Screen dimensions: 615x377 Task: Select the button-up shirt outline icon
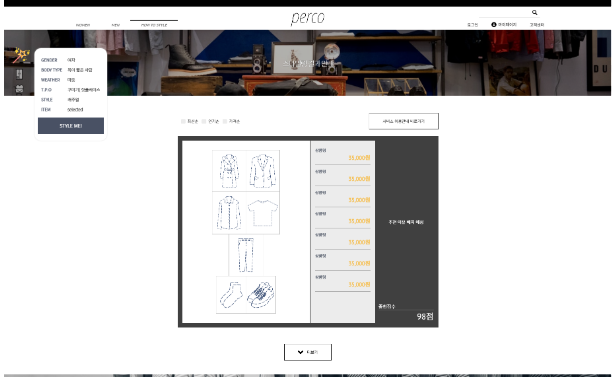click(x=229, y=213)
